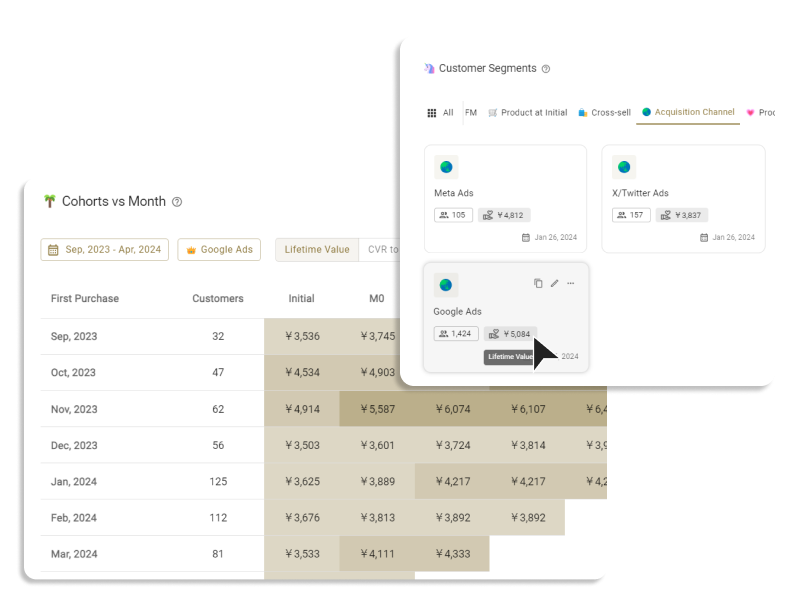
Task: Click calendar icon by Meta Ads Jan 26, 2024
Action: click(x=526, y=237)
